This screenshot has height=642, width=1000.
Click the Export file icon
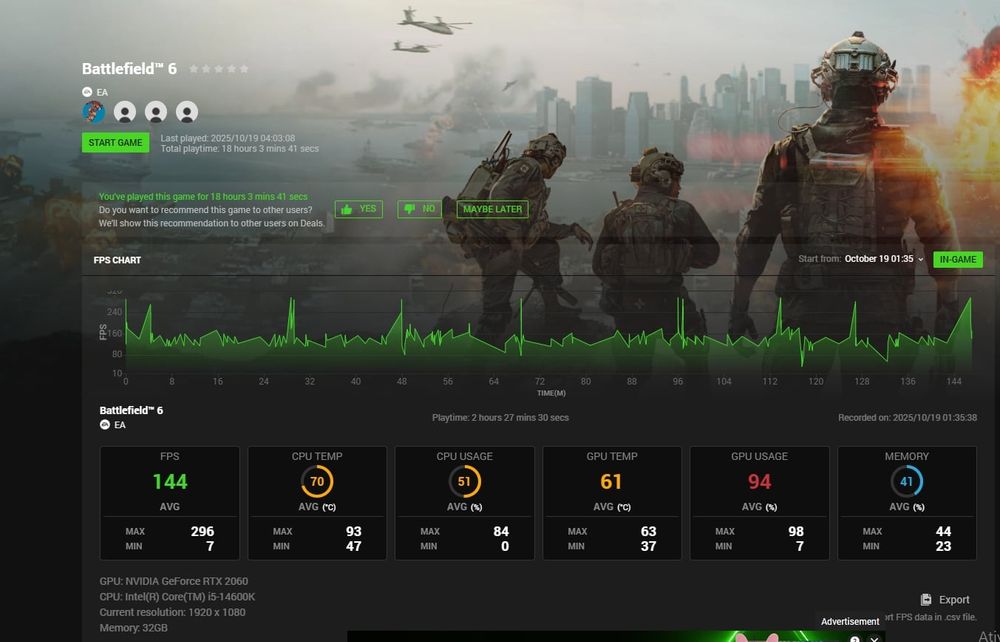coord(926,599)
